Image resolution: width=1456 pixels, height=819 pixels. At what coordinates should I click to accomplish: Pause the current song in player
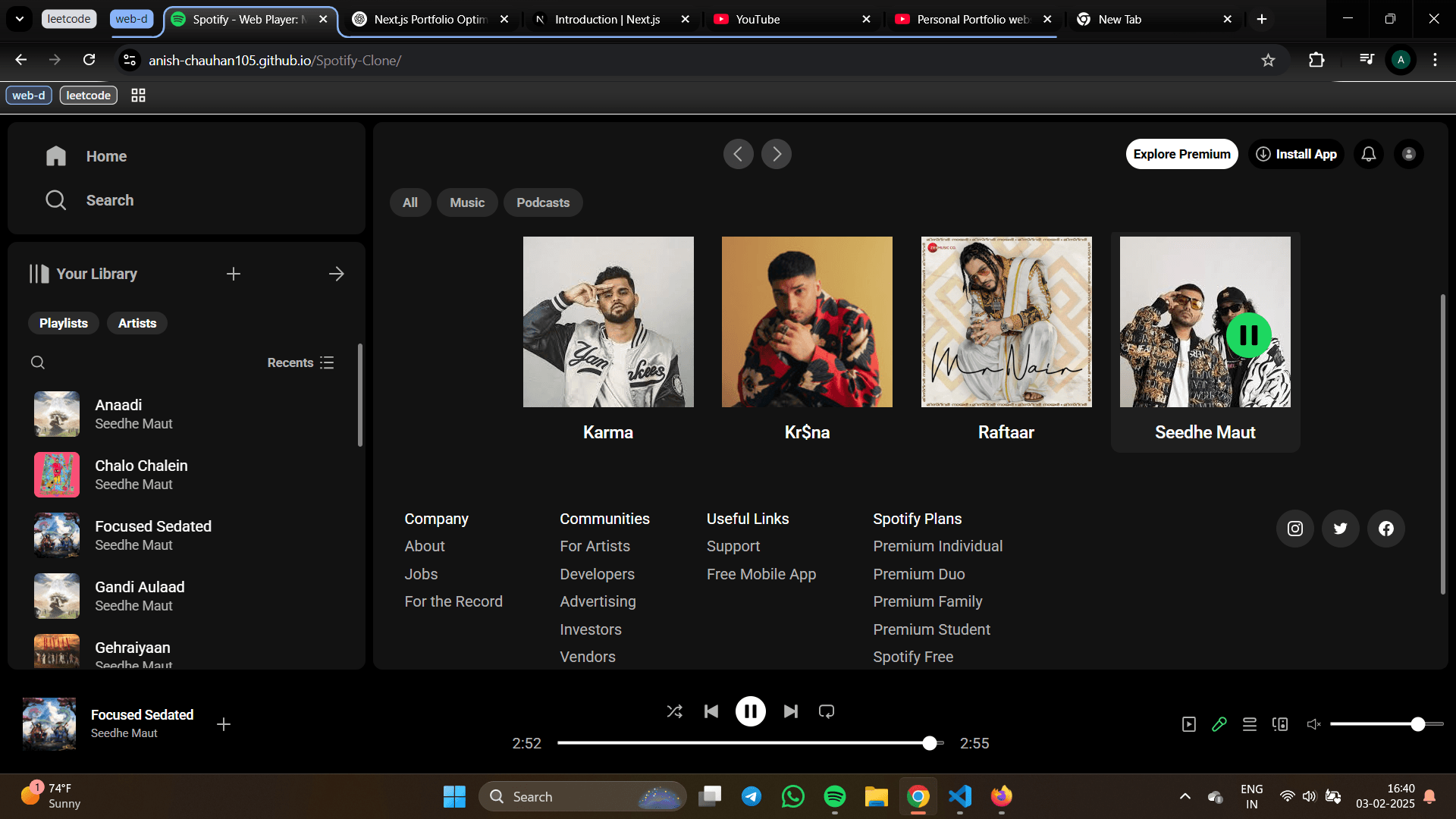point(750,711)
